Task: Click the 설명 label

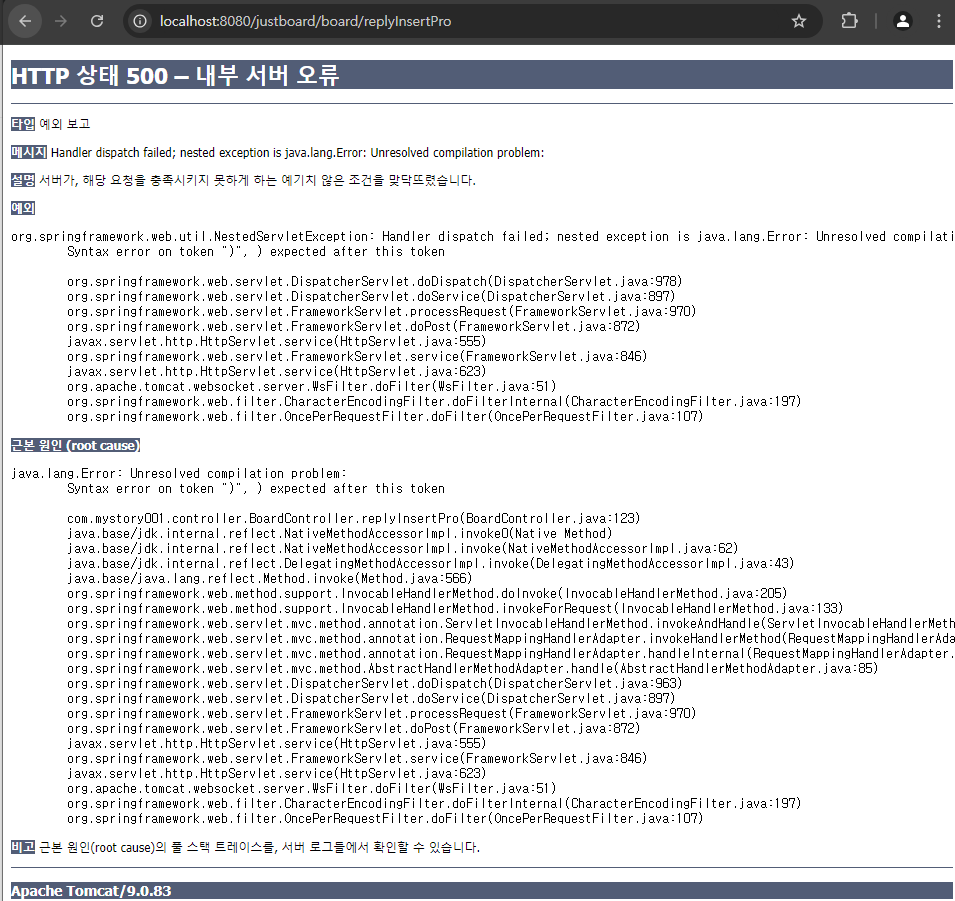Action: [x=23, y=180]
